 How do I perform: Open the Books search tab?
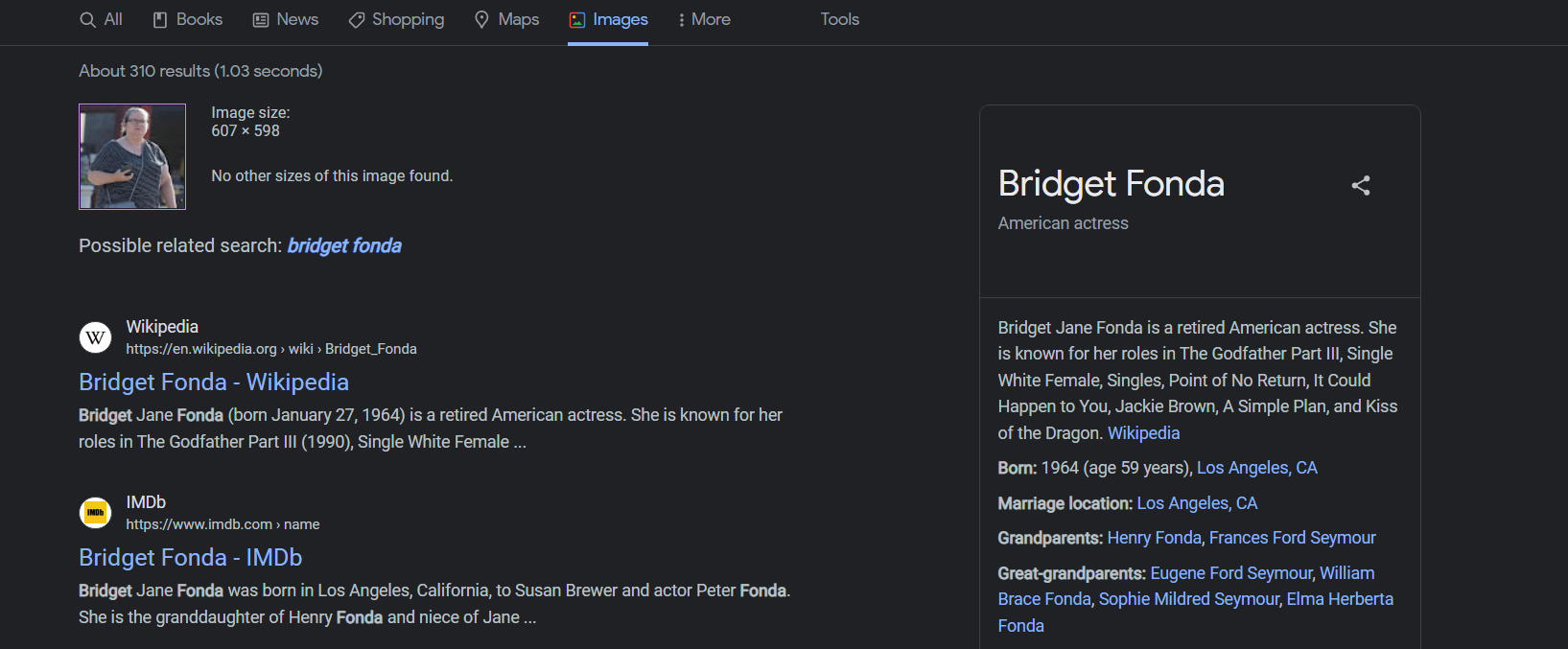188,19
